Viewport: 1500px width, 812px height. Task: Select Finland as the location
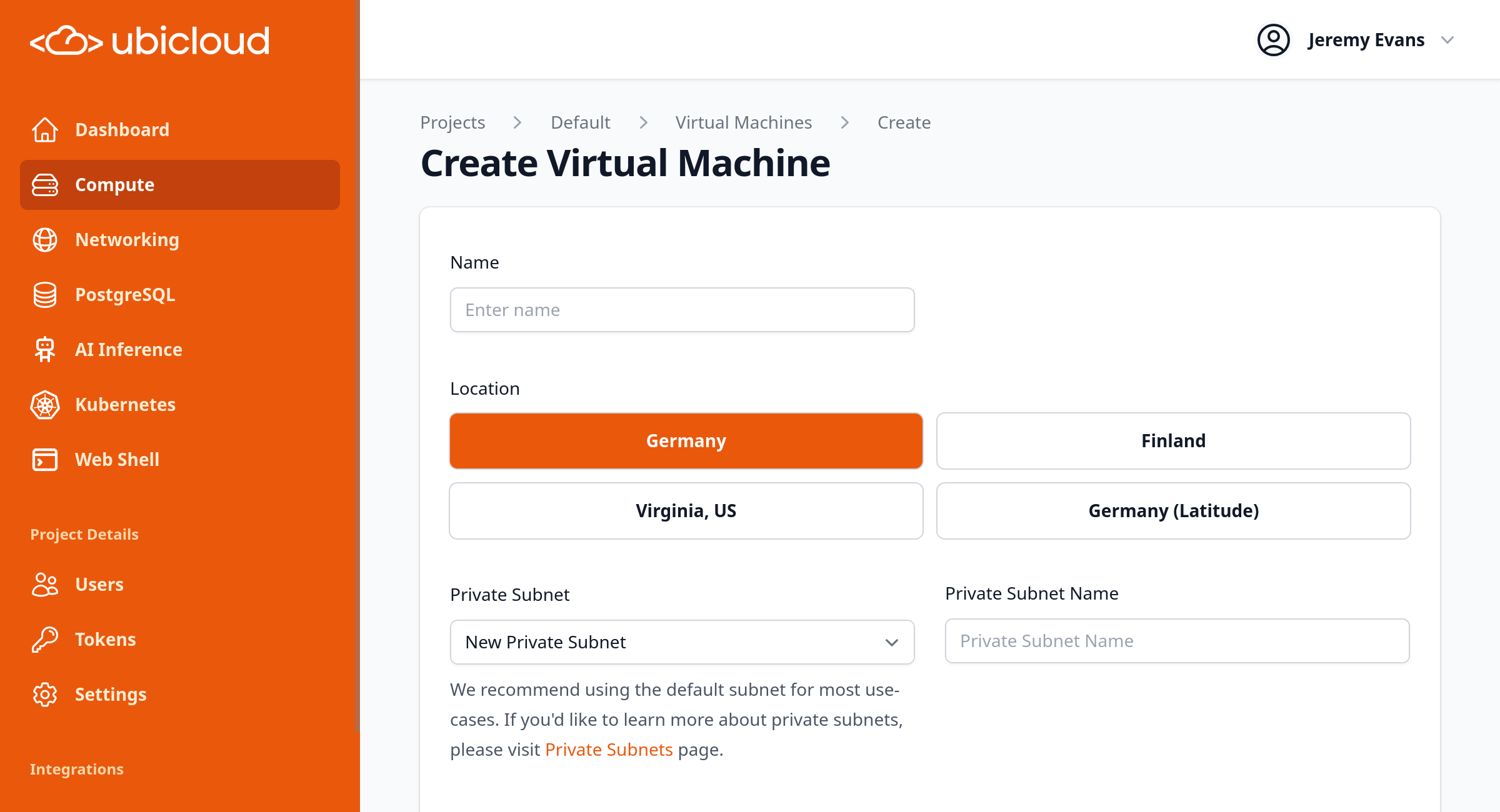point(1173,441)
